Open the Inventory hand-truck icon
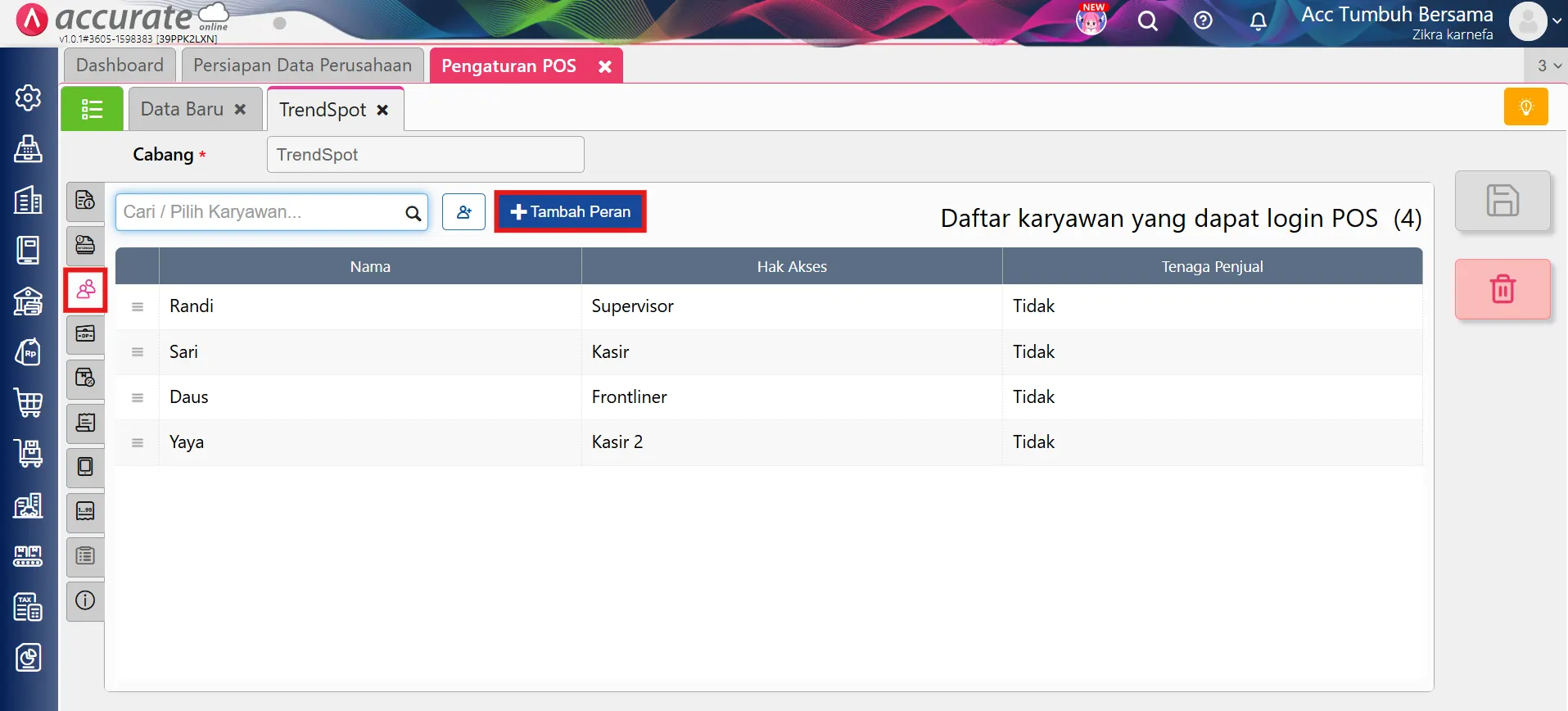 pos(28,454)
